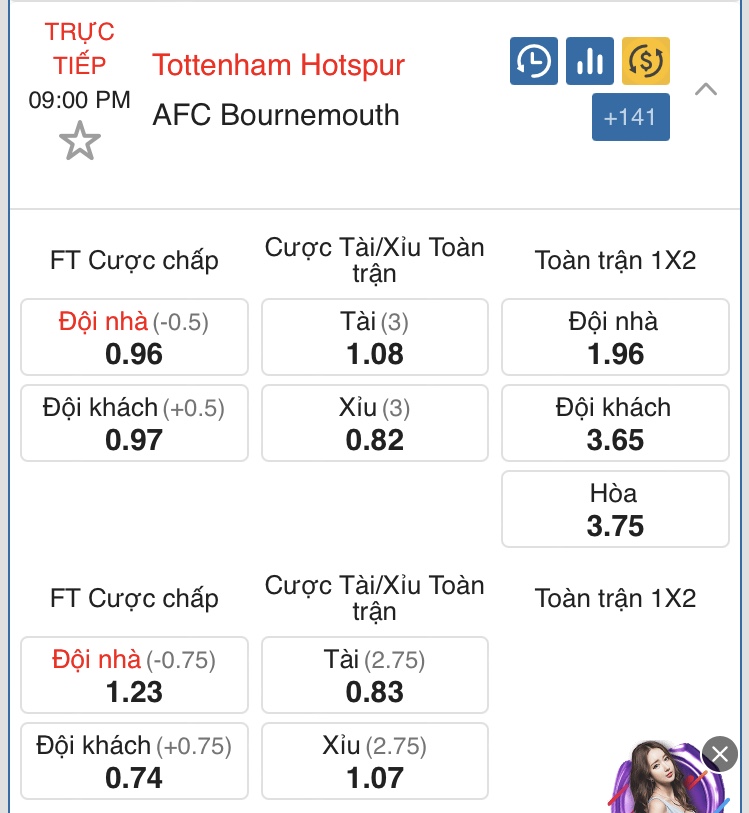Mark the match favorite with star icon

point(79,141)
